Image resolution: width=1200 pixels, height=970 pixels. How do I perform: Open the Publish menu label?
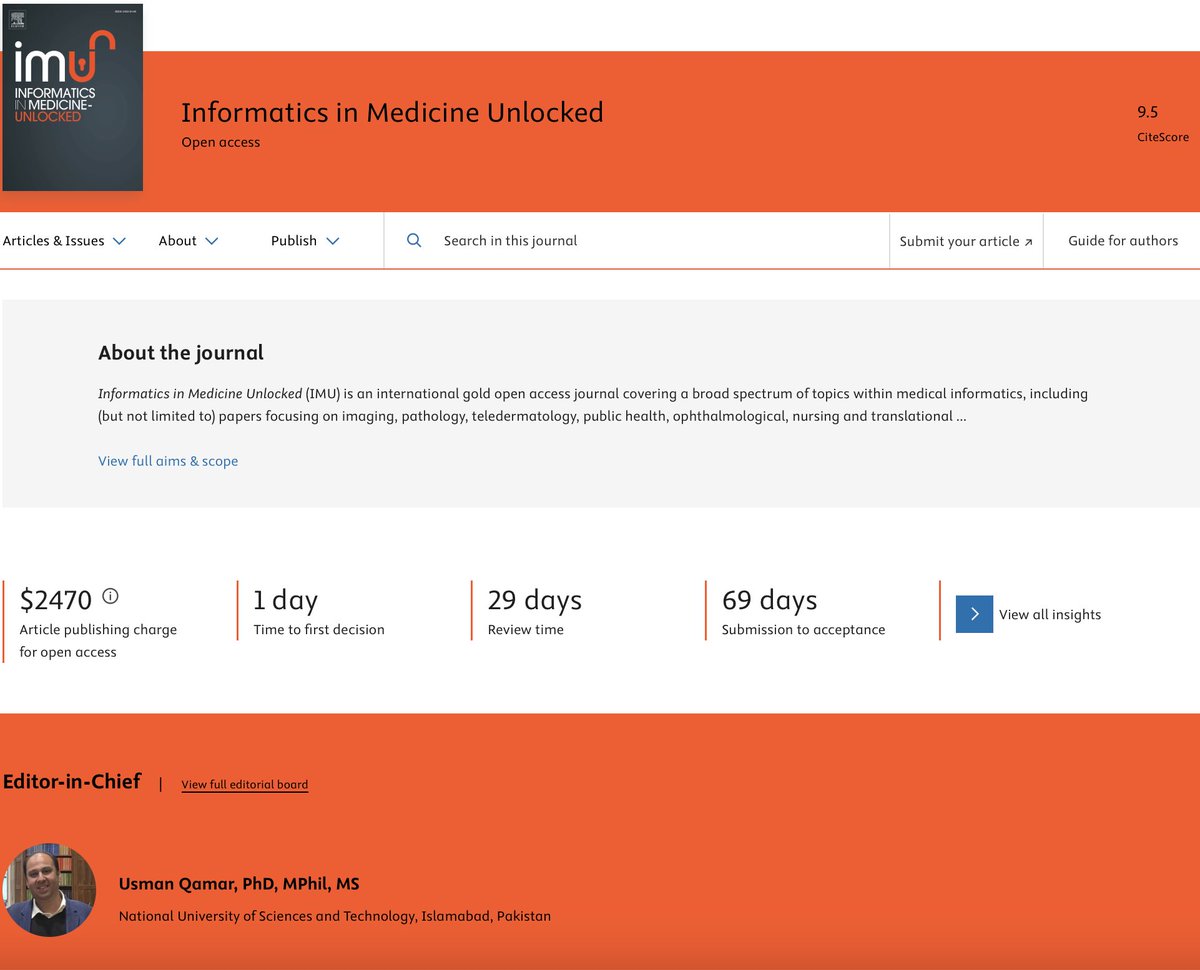pos(294,241)
